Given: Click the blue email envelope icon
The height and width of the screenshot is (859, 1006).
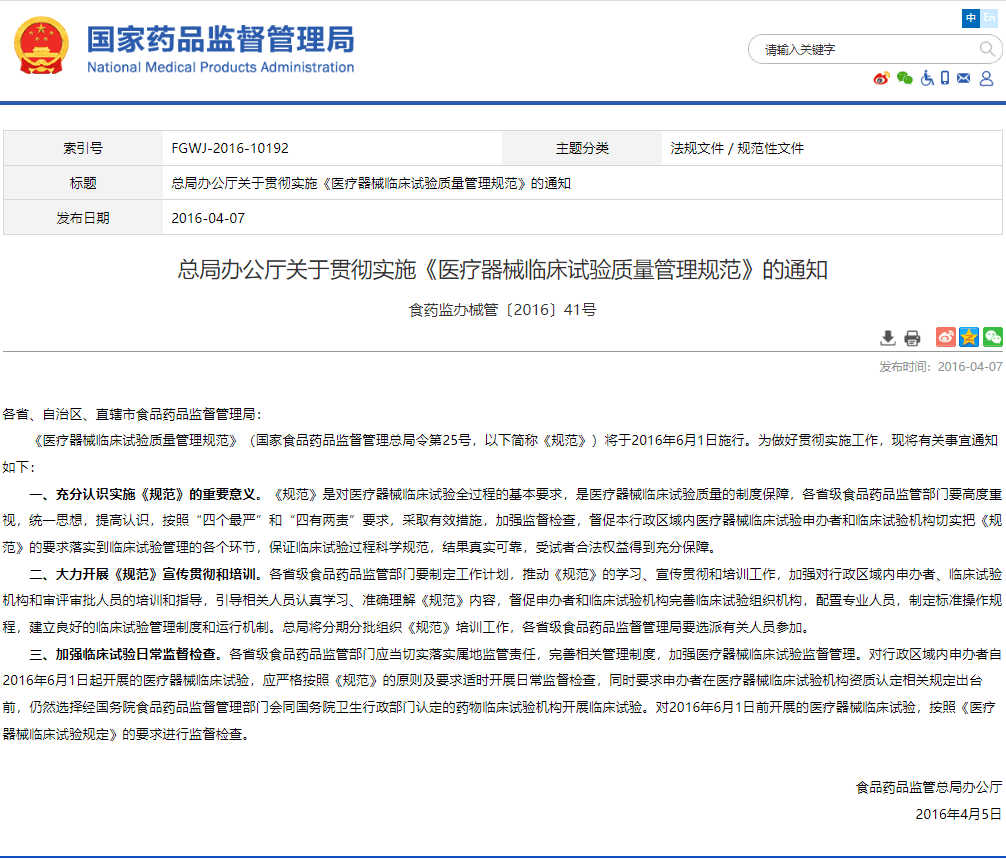Looking at the screenshot, I should (x=964, y=78).
